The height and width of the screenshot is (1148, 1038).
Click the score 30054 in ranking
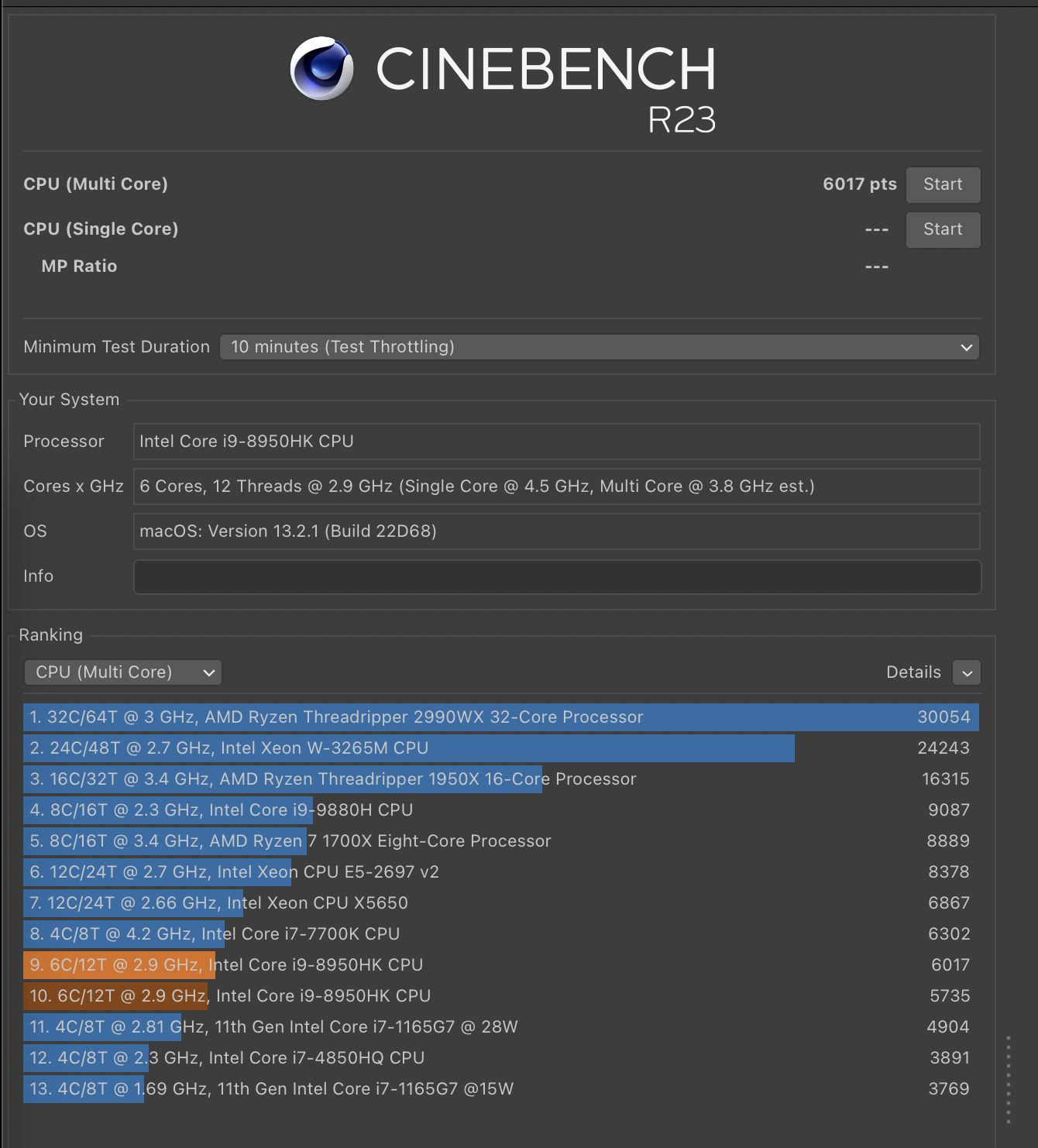(x=943, y=717)
